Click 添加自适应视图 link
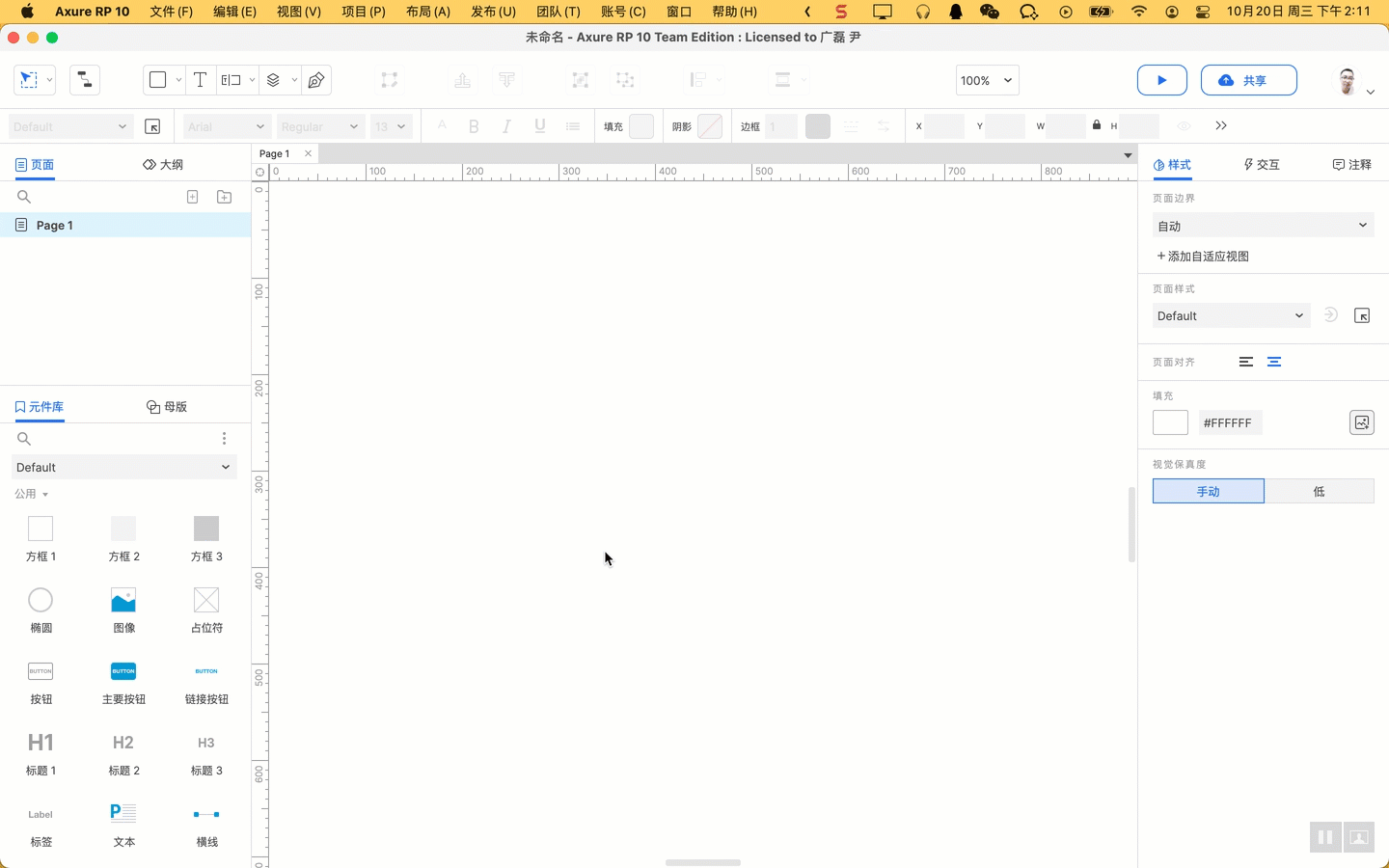This screenshot has width=1389, height=868. (x=1203, y=257)
